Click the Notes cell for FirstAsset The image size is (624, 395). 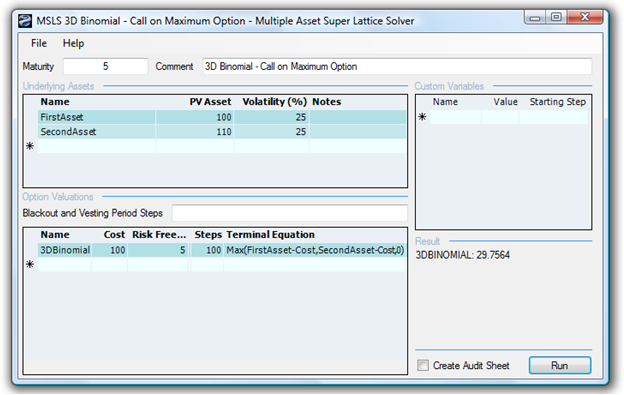358,117
